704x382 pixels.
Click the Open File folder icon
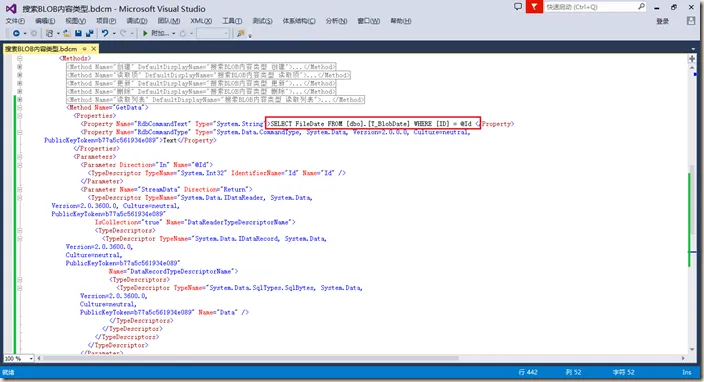[x=67, y=33]
